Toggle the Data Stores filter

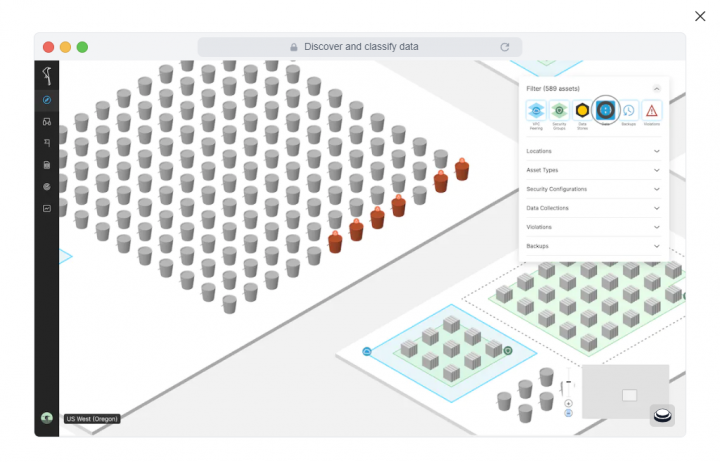pyautogui.click(x=582, y=110)
